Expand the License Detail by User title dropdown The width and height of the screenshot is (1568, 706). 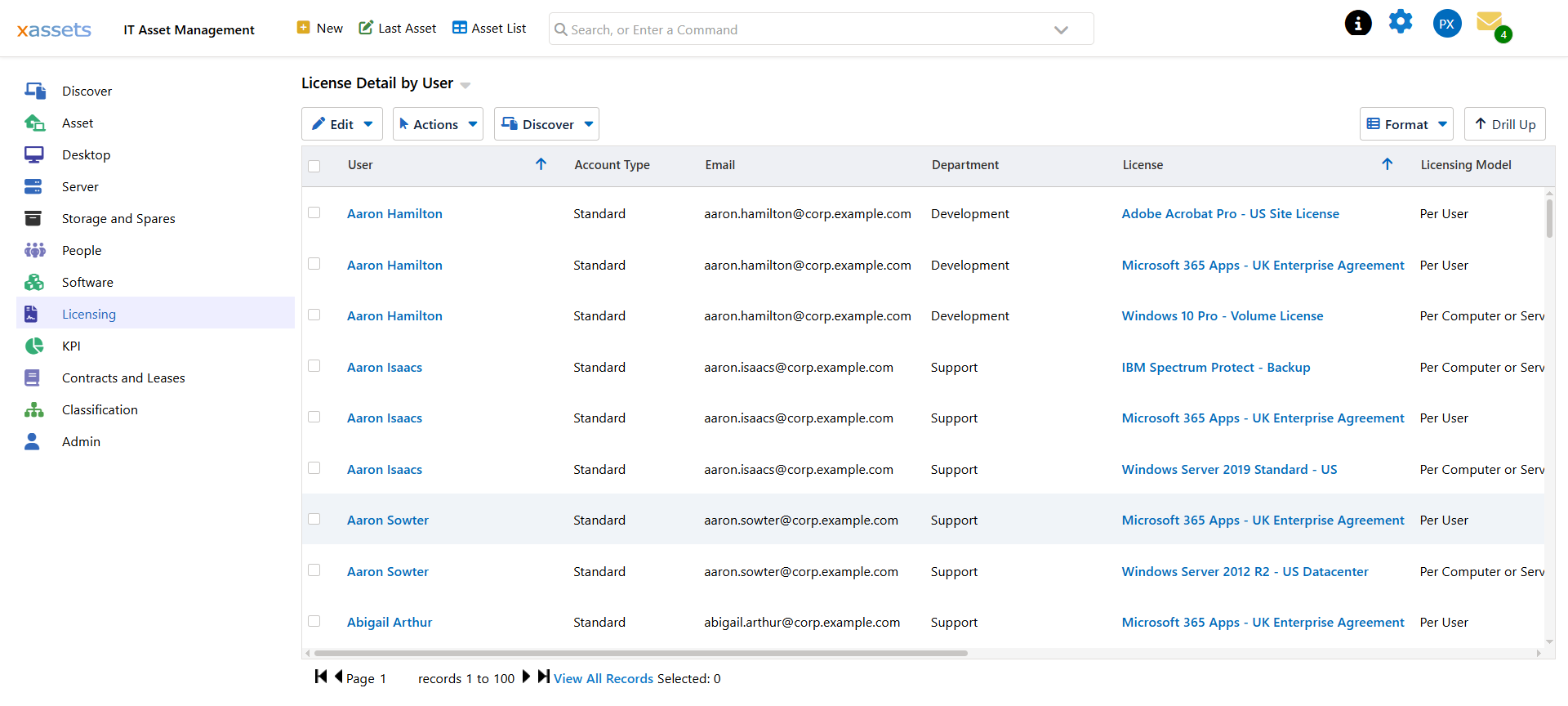(465, 85)
